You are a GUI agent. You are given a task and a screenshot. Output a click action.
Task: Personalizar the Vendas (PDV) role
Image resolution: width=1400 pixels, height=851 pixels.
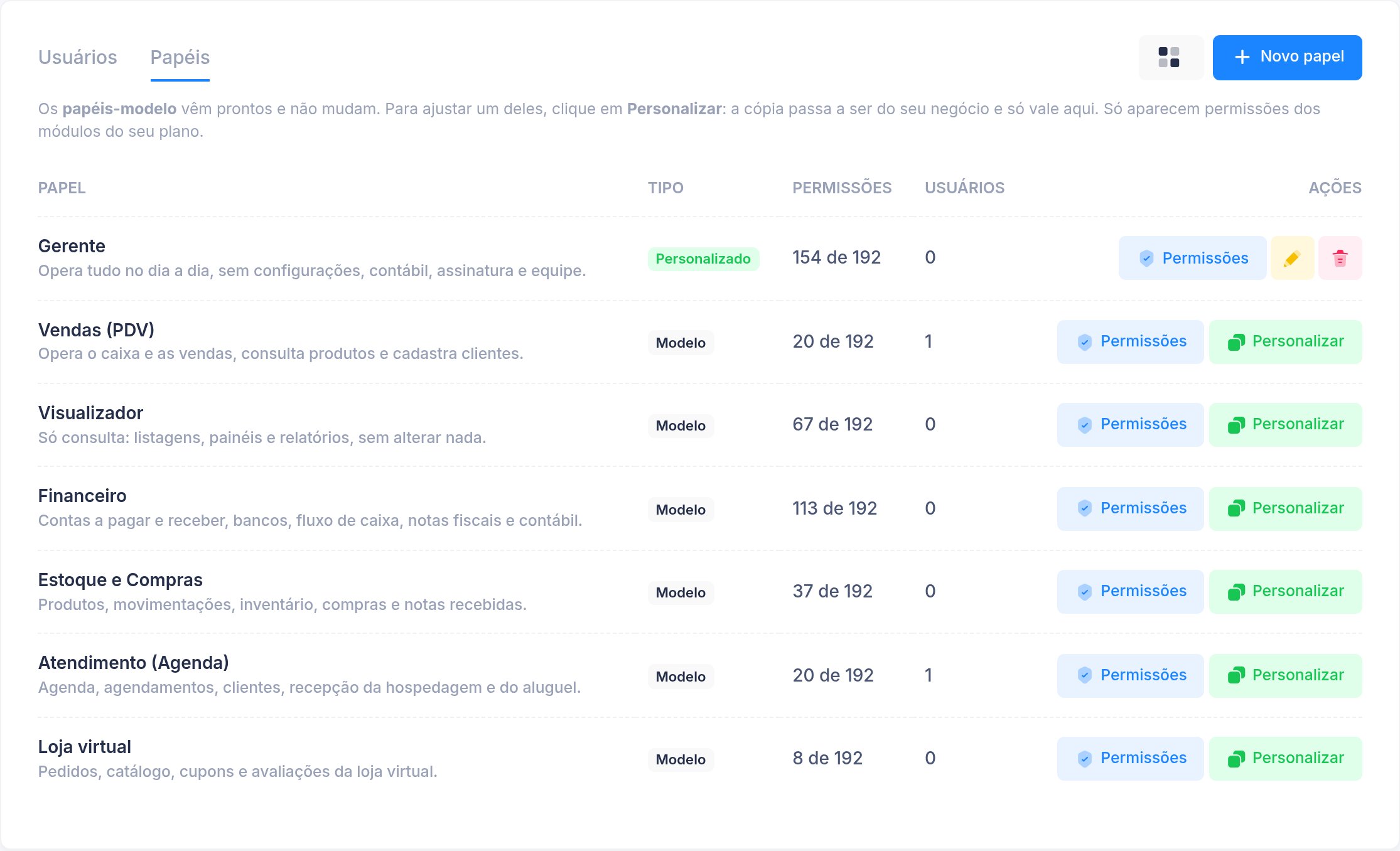point(1285,341)
